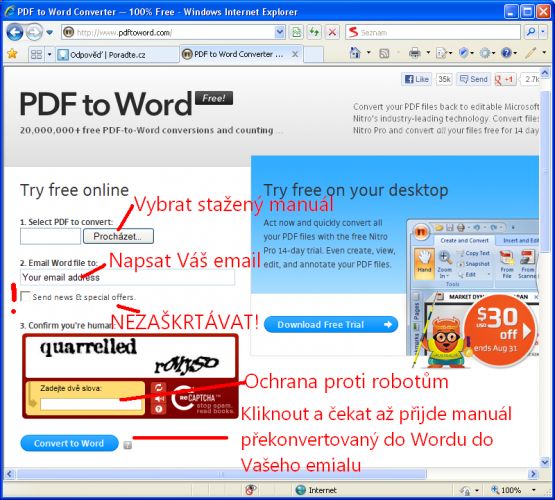Get an audio reCAPTCHA challenge
The image size is (555, 500).
pyautogui.click(x=159, y=398)
